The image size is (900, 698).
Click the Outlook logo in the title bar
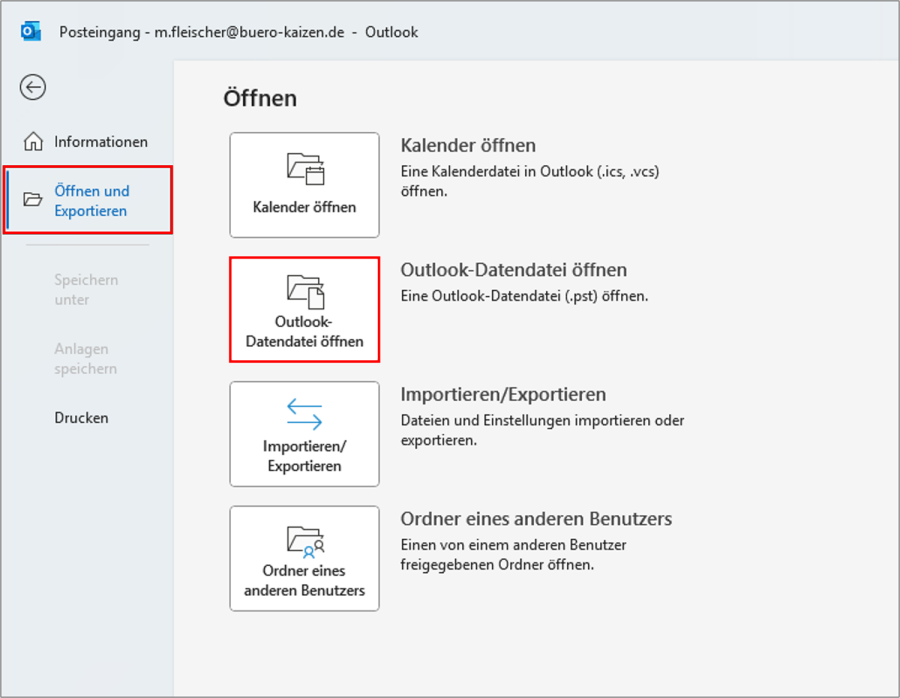pos(30,31)
